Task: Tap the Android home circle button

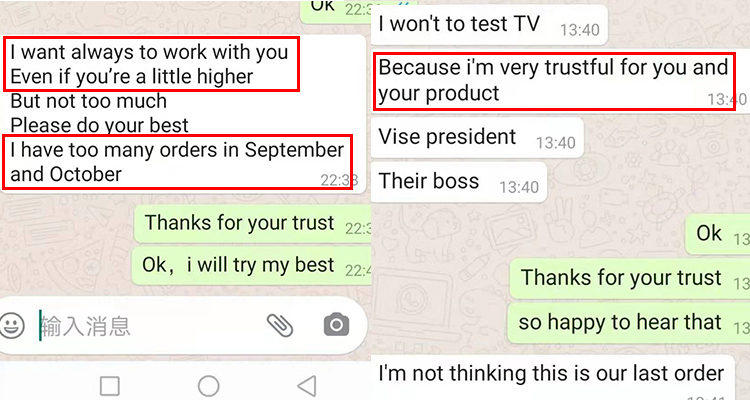Action: point(209,386)
